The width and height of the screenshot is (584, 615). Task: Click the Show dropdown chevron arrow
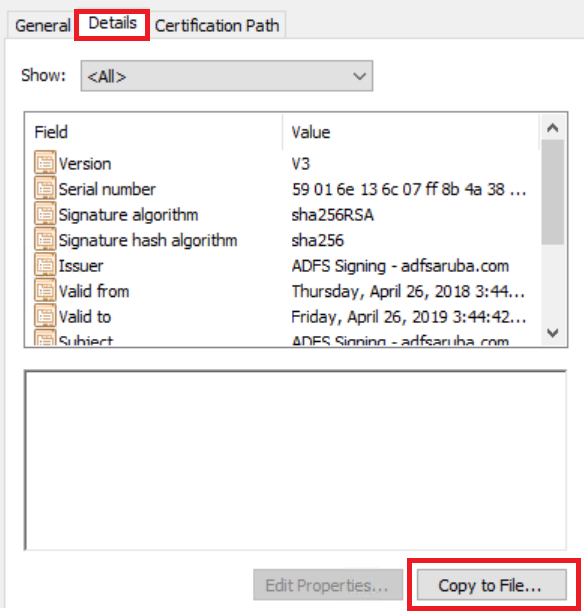(359, 76)
